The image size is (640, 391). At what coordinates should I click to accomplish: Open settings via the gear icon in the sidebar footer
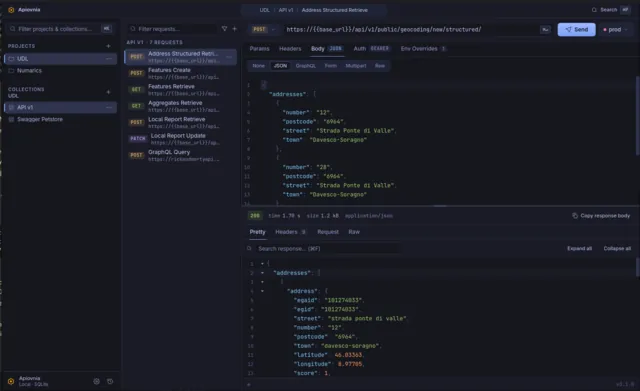96,381
